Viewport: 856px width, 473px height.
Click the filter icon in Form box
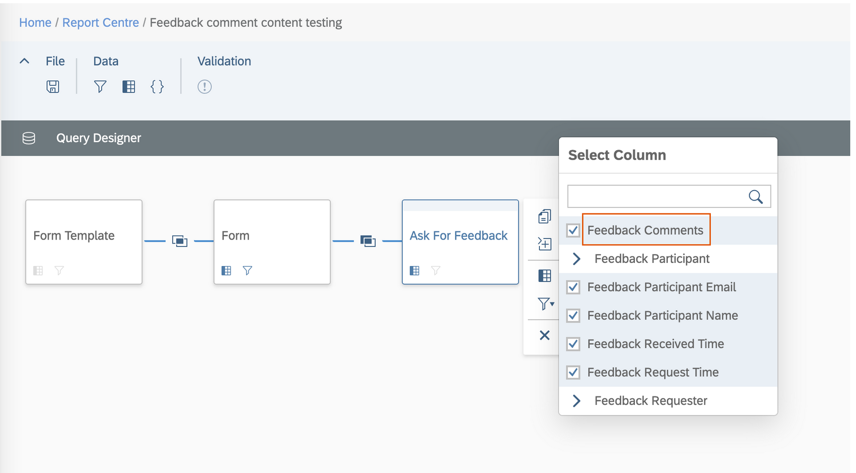click(x=247, y=270)
